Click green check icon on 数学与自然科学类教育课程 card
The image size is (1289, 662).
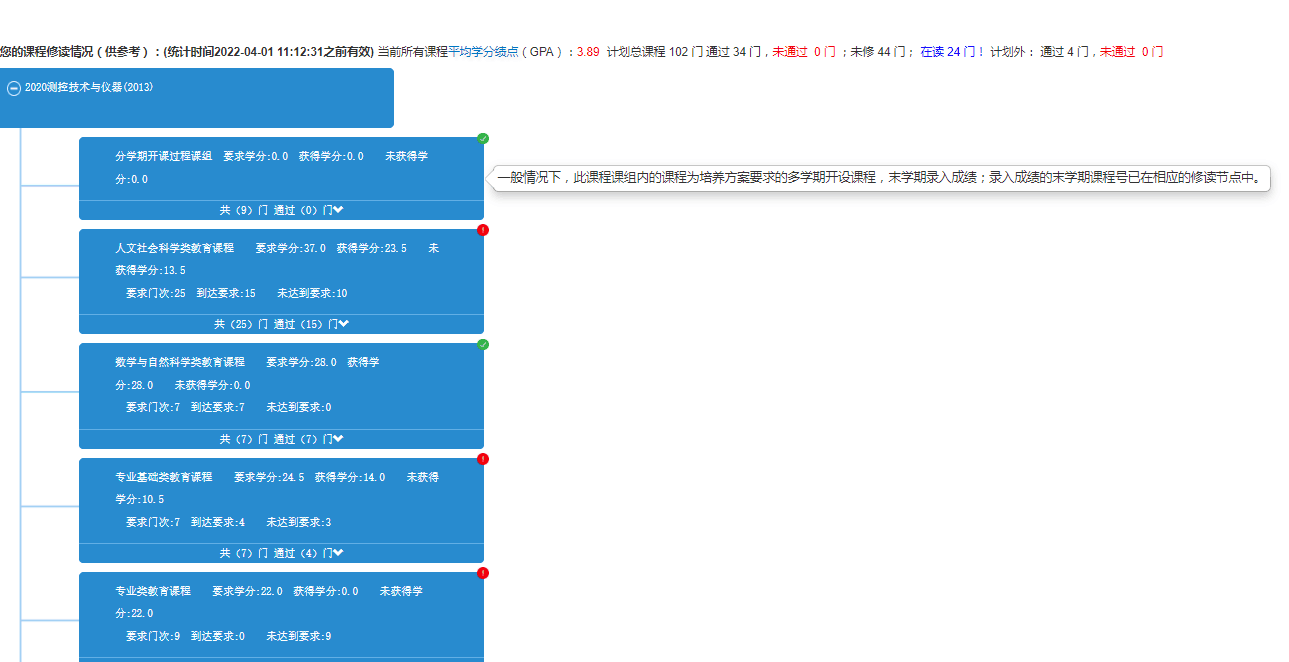(x=483, y=345)
